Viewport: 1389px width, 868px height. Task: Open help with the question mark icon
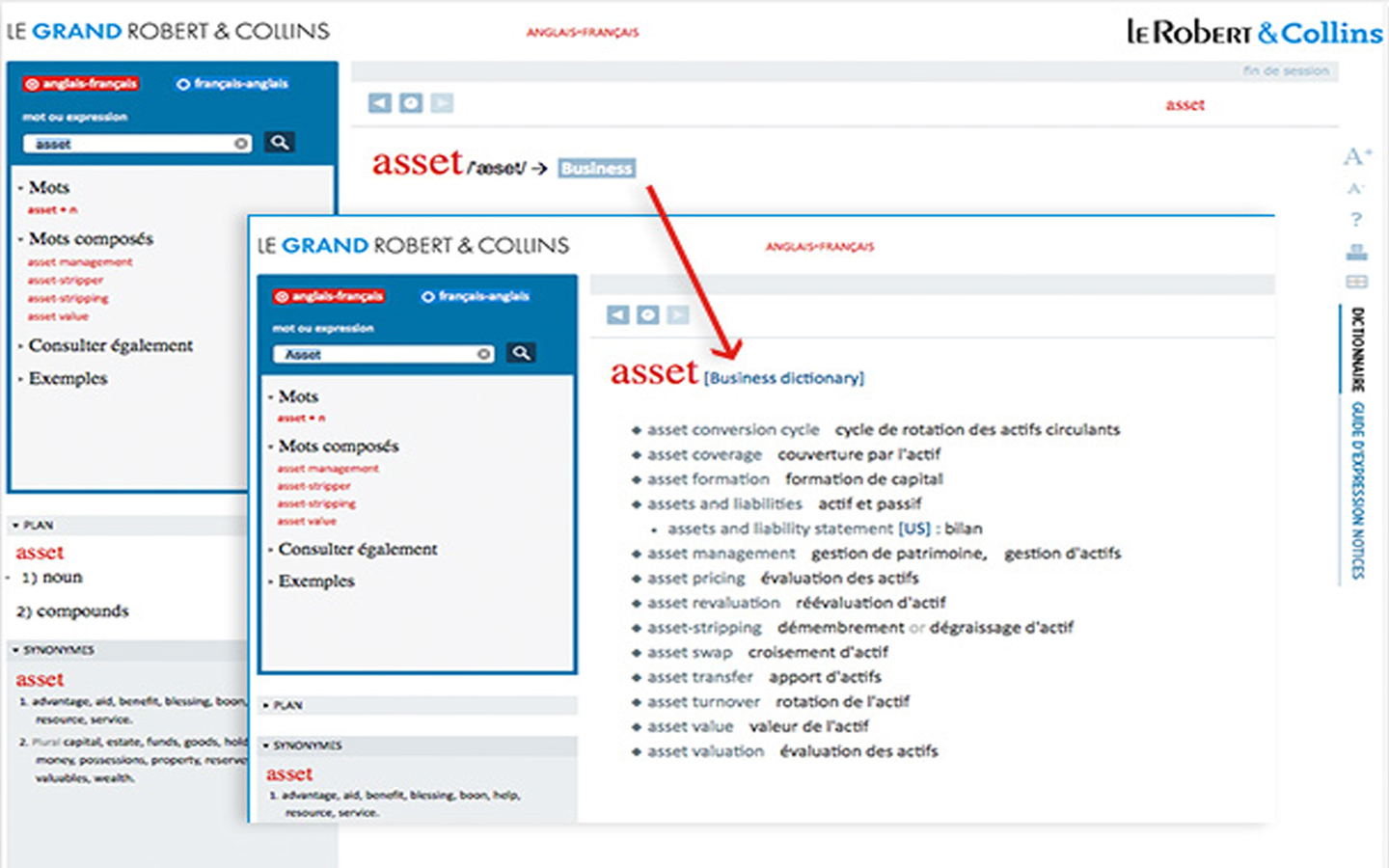click(x=1356, y=219)
